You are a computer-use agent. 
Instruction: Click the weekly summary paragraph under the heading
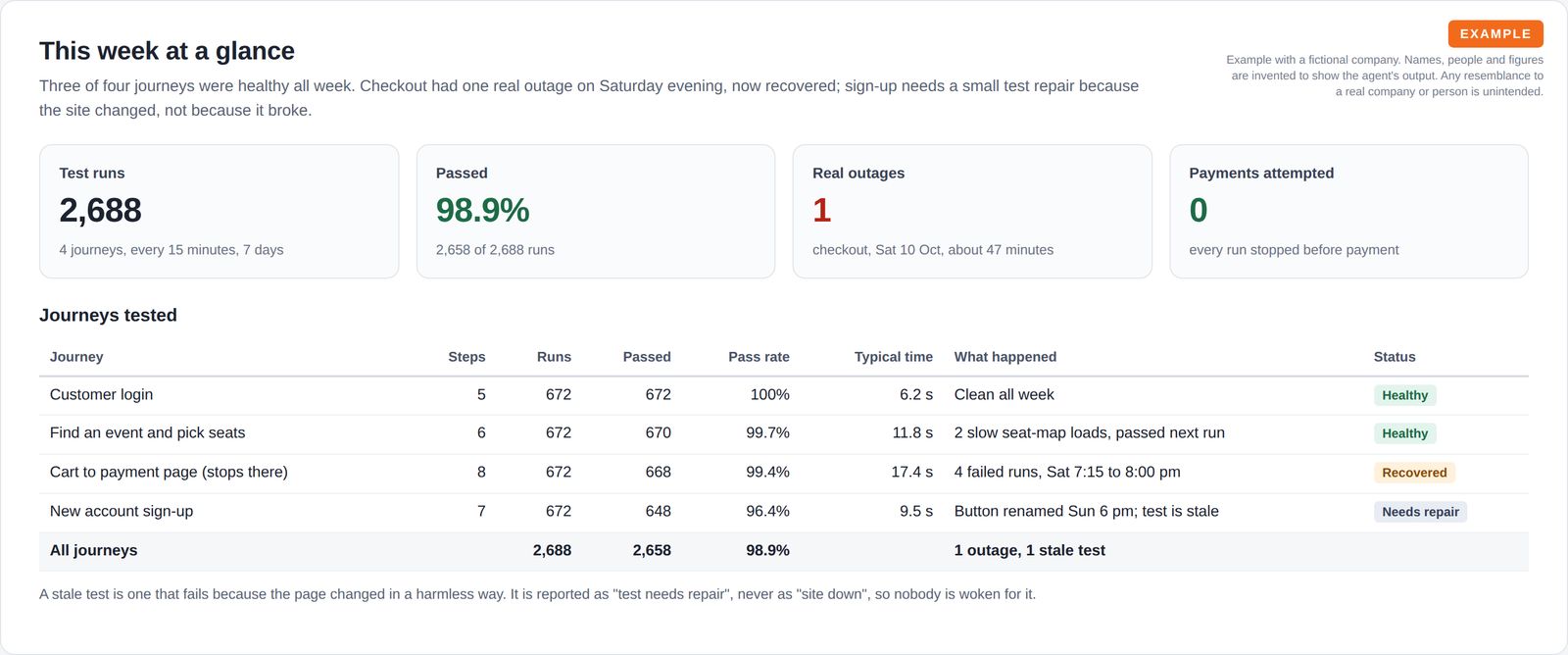pyautogui.click(x=589, y=98)
